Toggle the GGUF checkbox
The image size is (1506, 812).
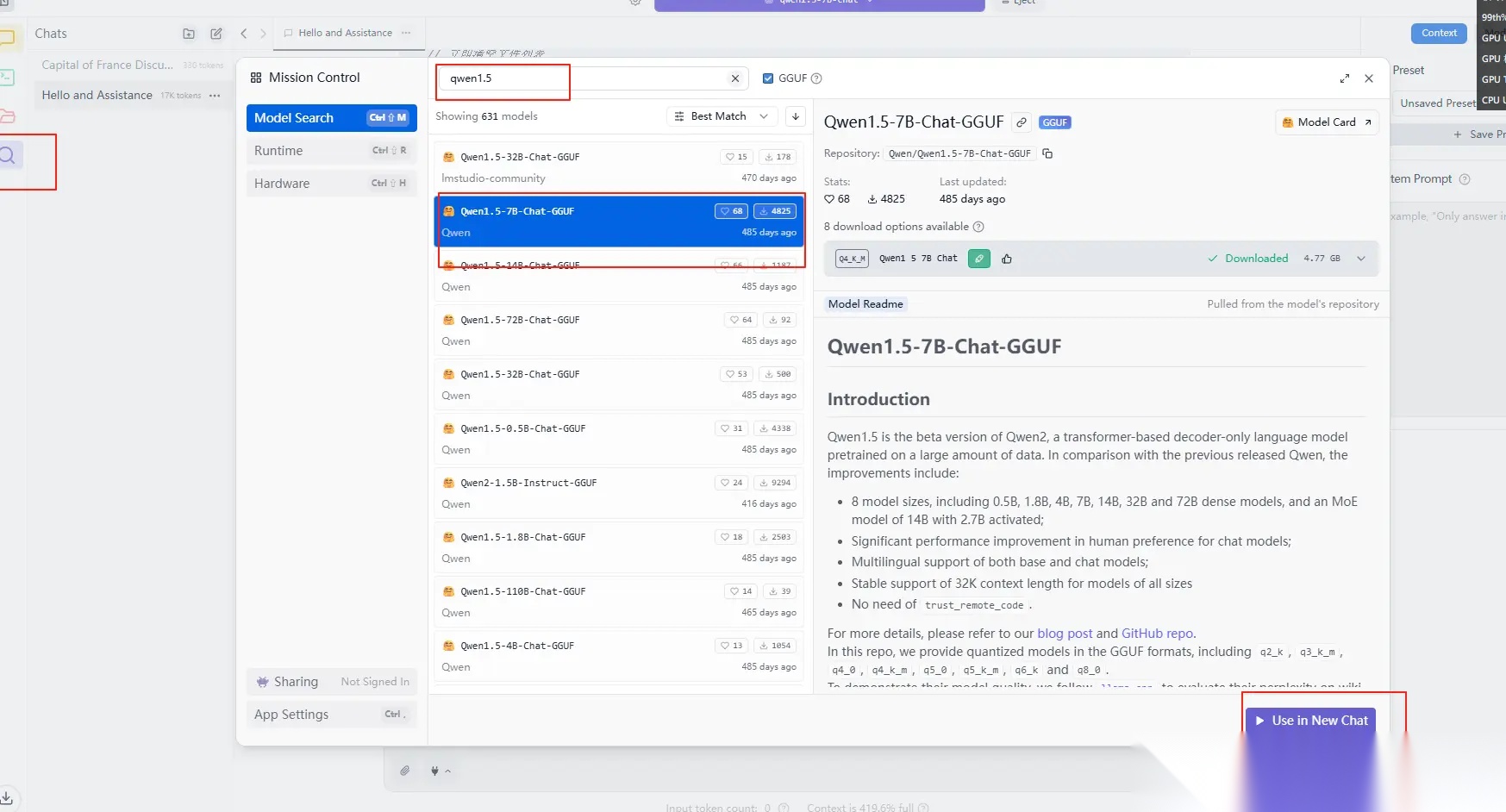[x=768, y=78]
